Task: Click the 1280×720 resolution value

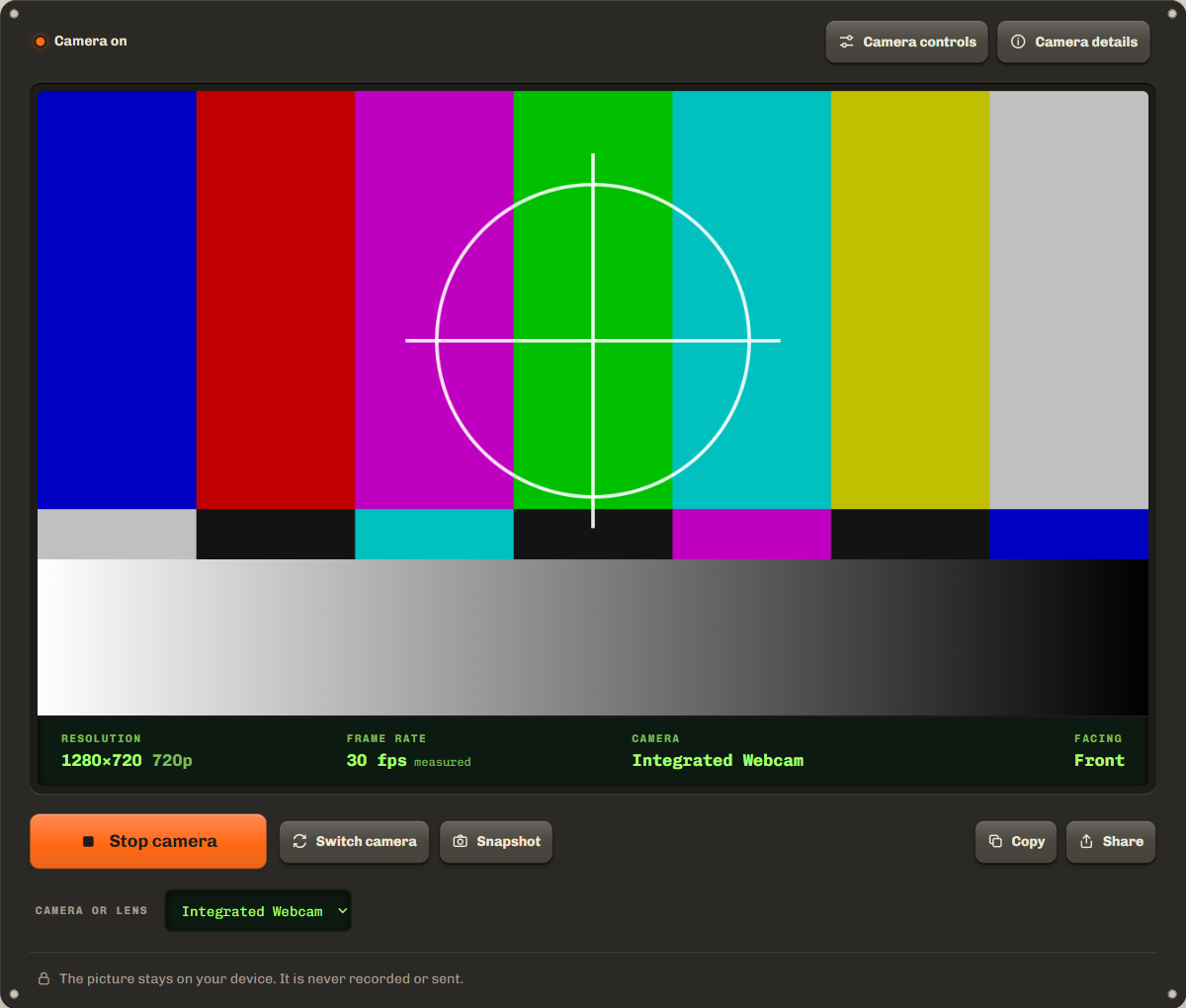Action: point(102,760)
